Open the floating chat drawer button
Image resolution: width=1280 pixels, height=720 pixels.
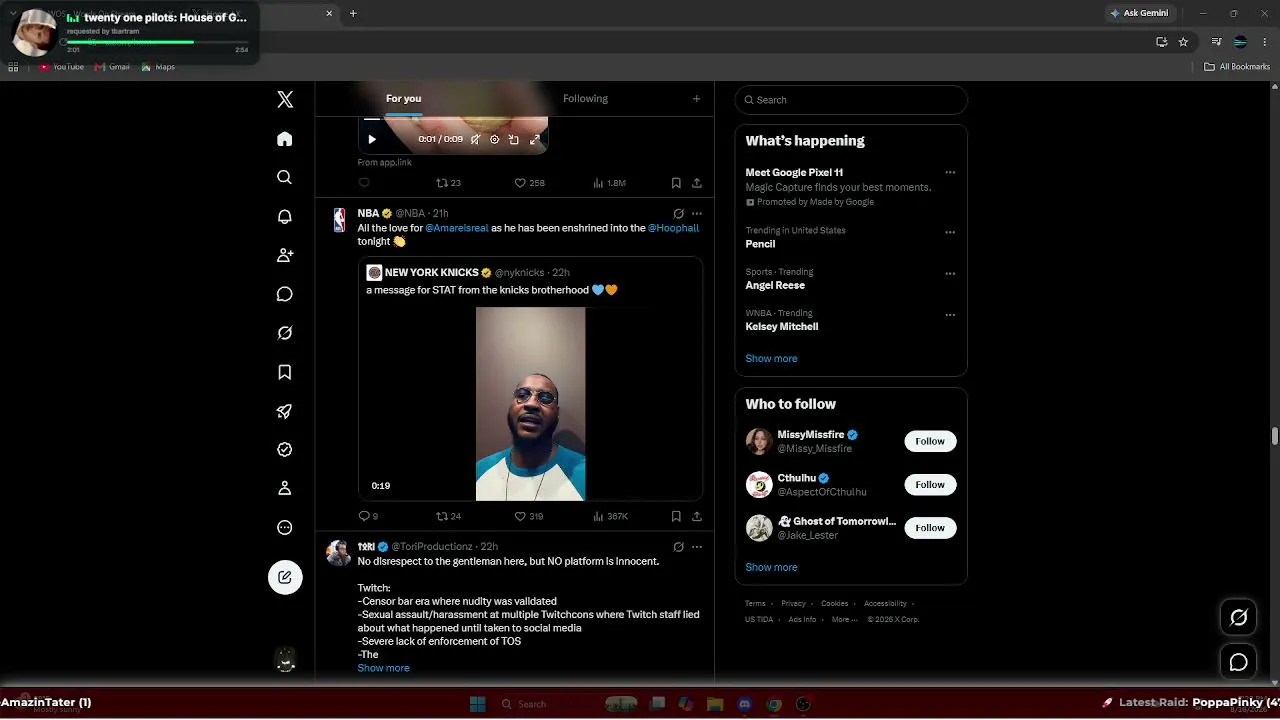click(1238, 662)
